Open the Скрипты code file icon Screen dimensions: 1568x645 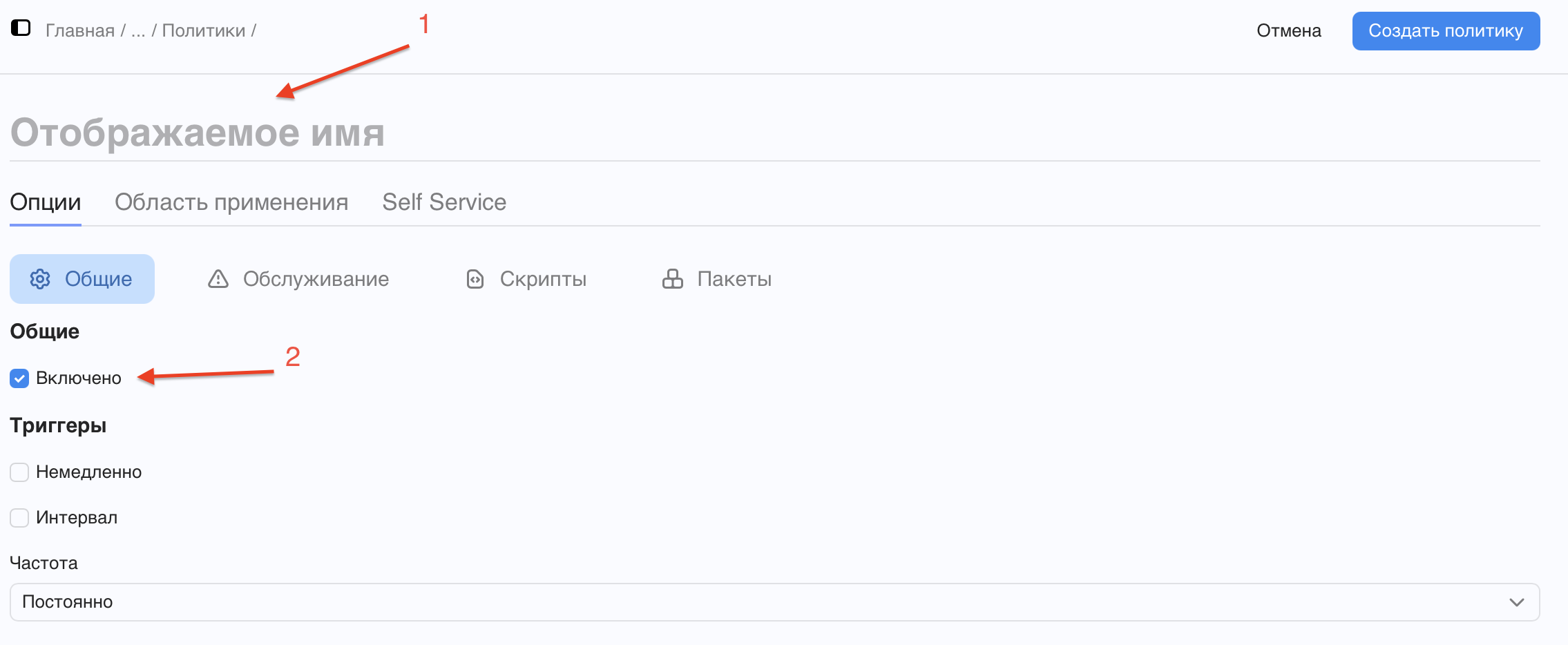pos(475,279)
